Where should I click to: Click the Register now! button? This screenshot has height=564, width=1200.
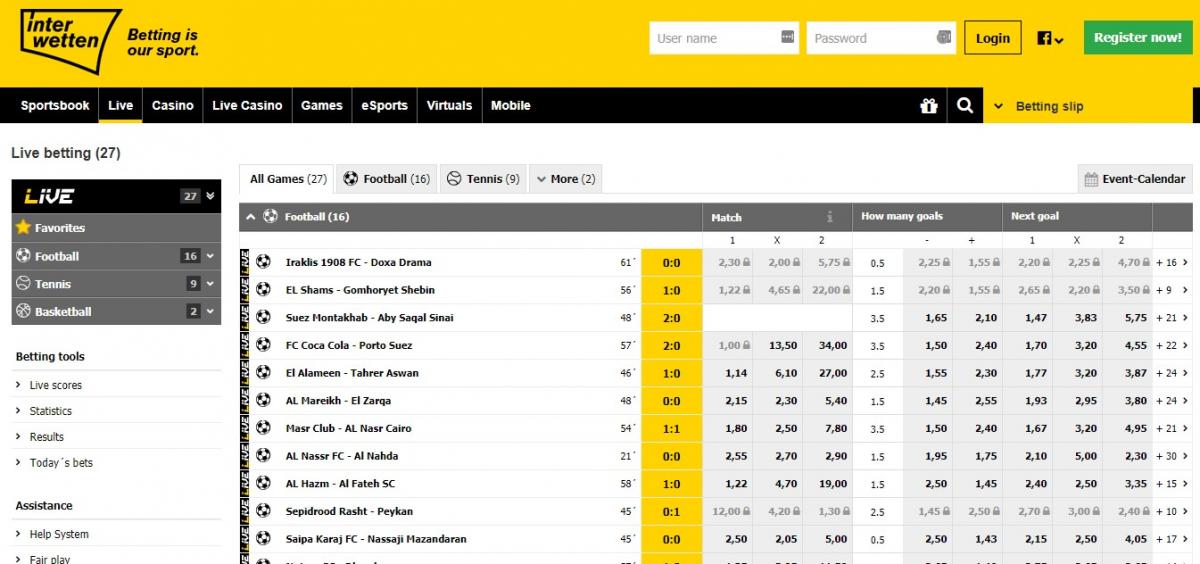point(1138,38)
